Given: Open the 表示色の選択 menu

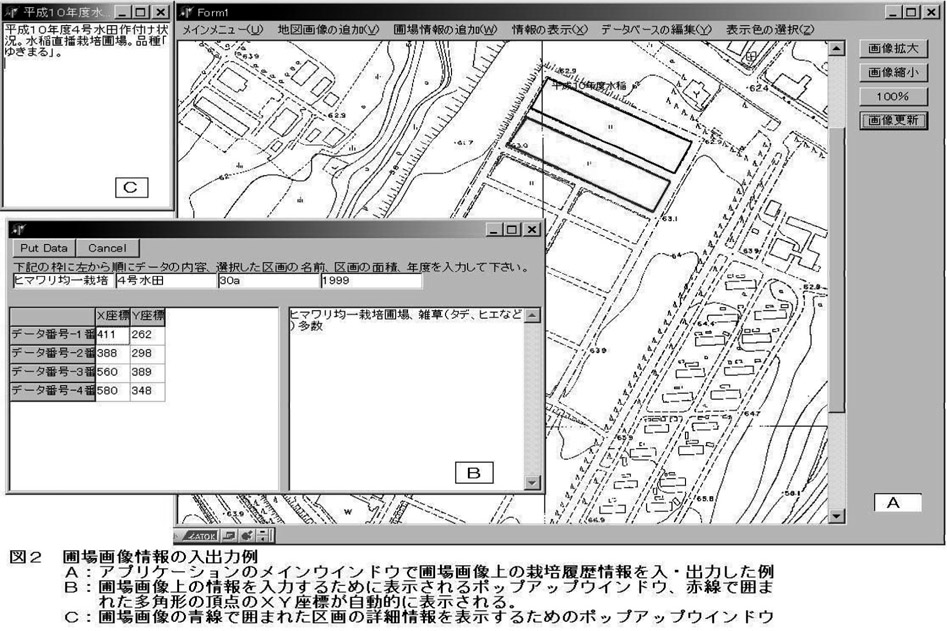Looking at the screenshot, I should pos(770,30).
